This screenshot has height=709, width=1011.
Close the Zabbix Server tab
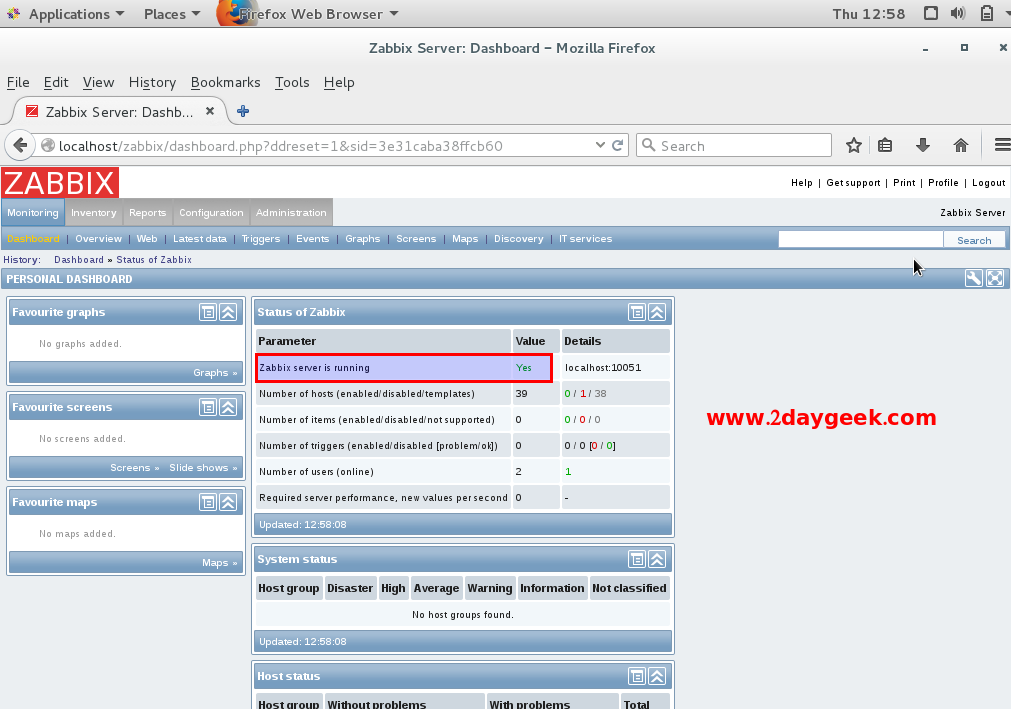tap(210, 111)
